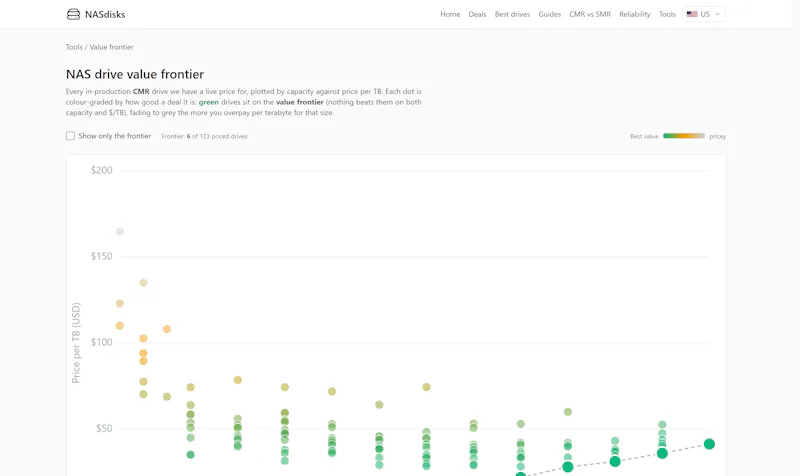800x476 pixels.
Task: Open the Reliability nav link
Action: (x=635, y=14)
